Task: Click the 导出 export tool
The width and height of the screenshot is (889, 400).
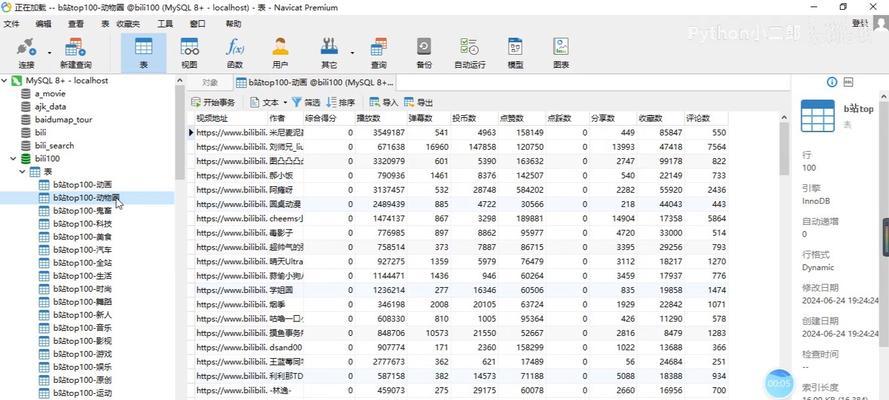Action: (x=418, y=103)
